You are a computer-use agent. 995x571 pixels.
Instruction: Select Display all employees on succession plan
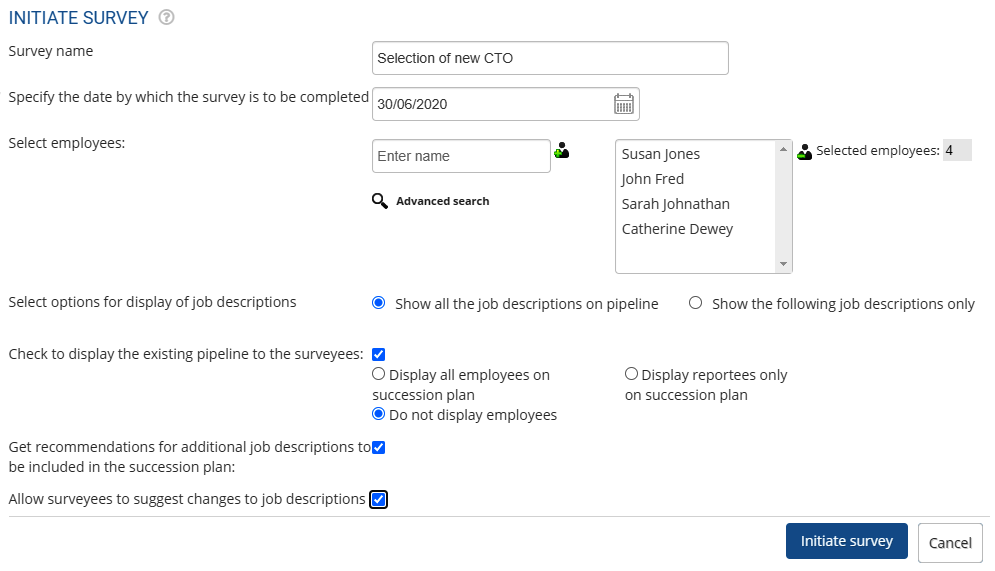tap(378, 374)
